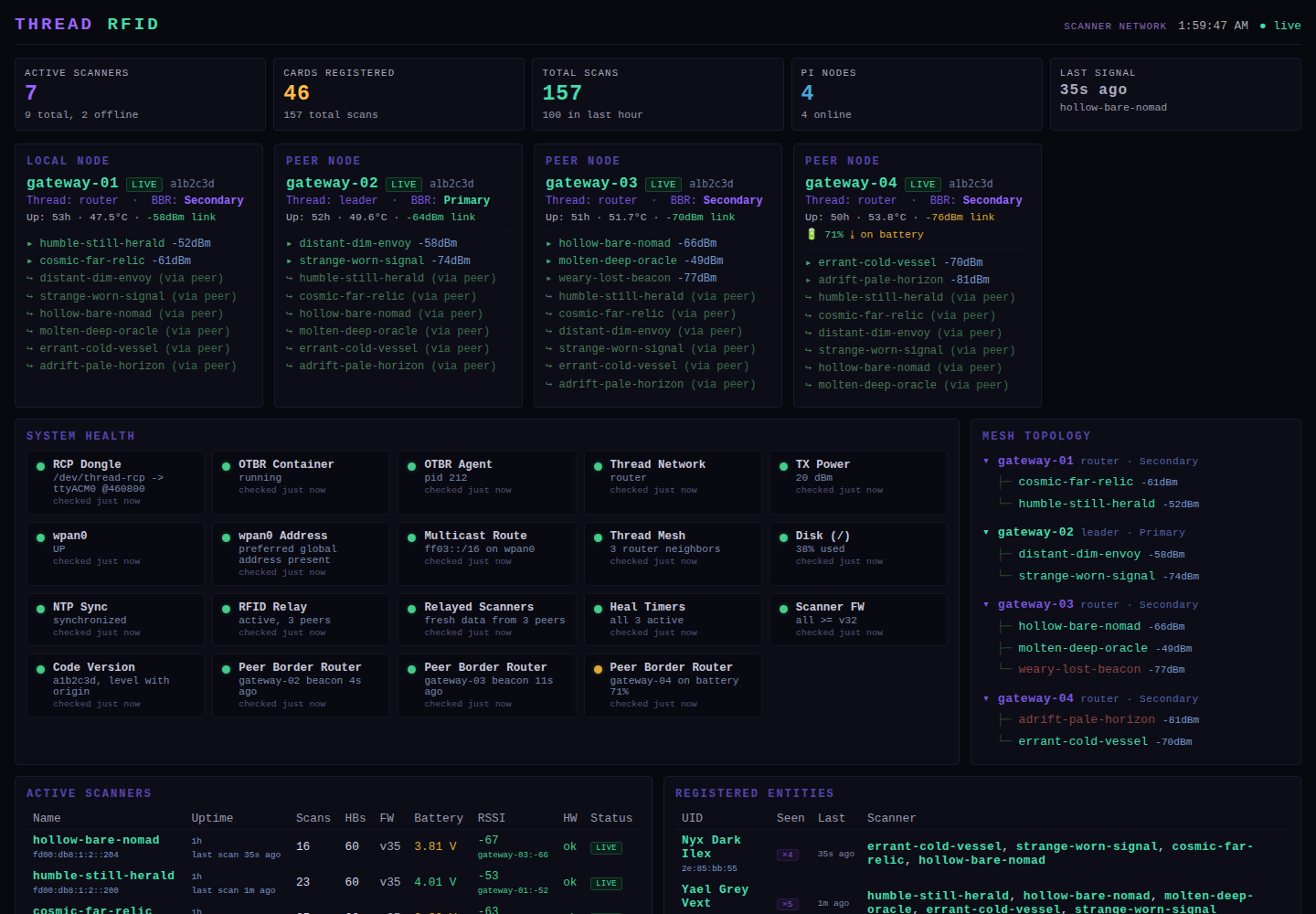
Task: Open hollow-bare-nomad in Active Scanners table
Action: (x=96, y=840)
